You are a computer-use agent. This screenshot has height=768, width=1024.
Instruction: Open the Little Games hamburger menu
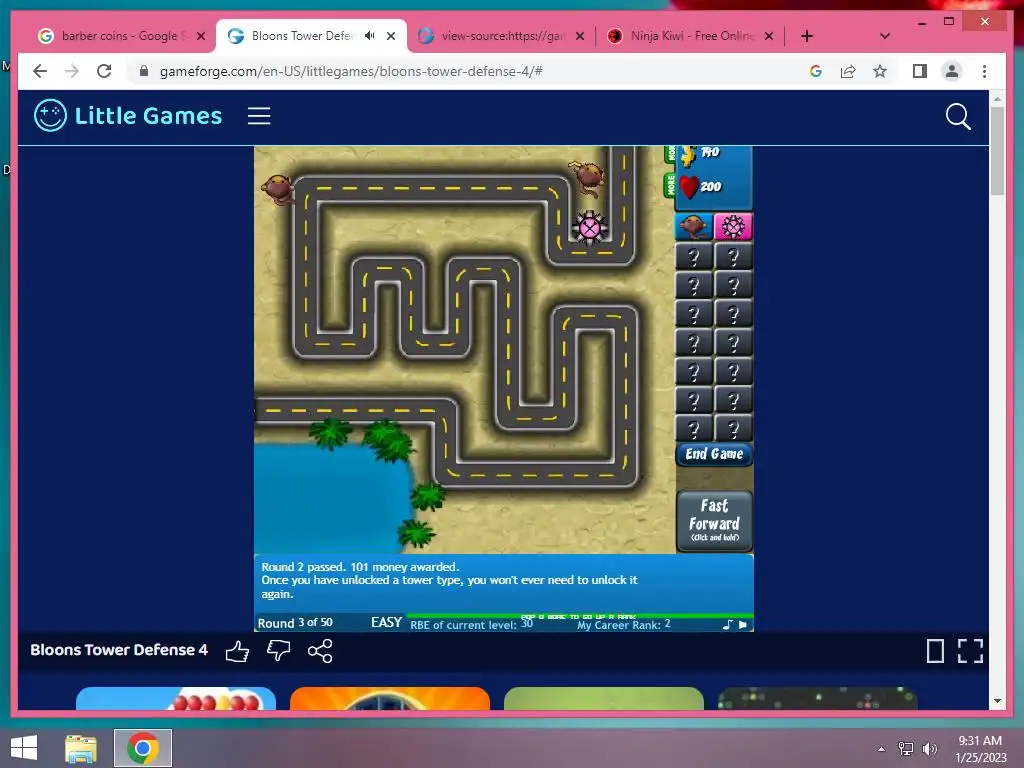[x=259, y=116]
